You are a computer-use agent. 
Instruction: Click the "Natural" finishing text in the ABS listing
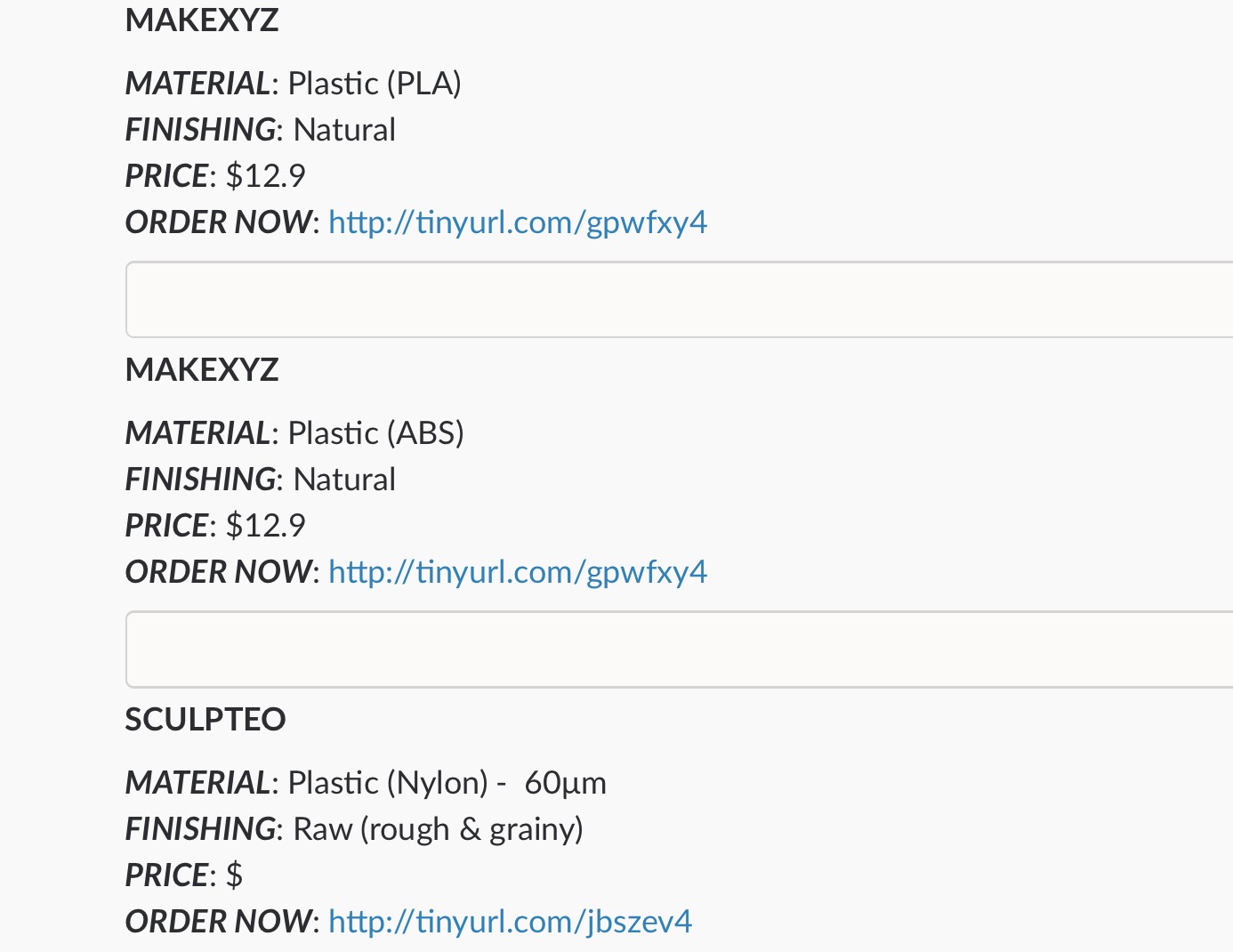click(x=344, y=480)
